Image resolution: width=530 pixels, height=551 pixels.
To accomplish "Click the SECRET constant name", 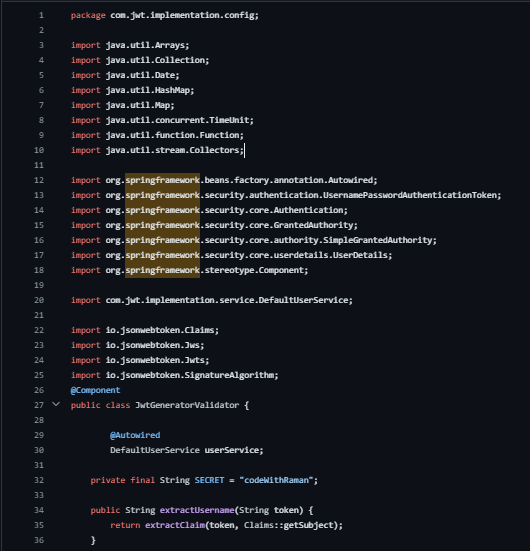I will (209, 480).
